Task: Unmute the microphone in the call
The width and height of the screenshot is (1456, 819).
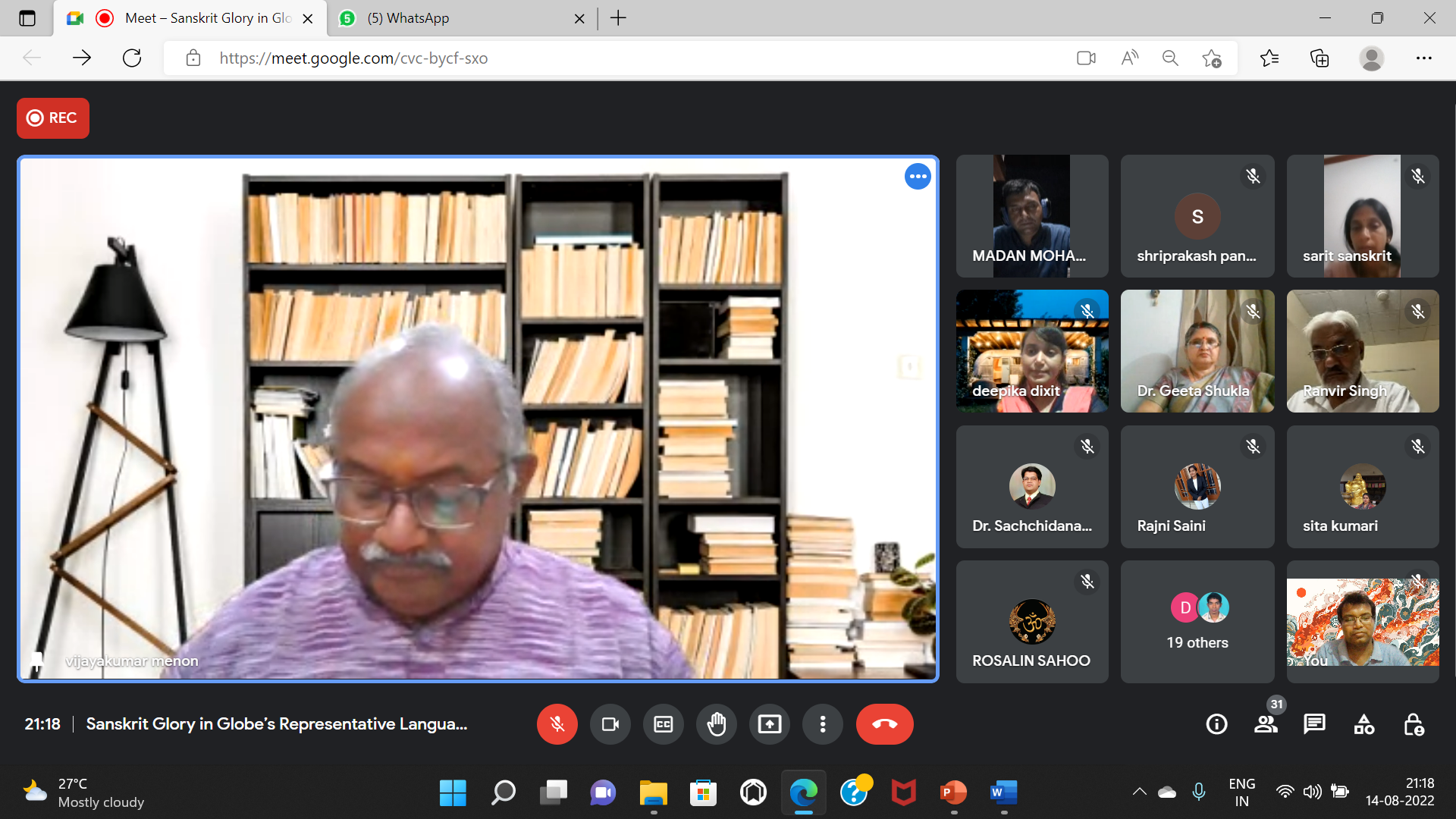Action: click(x=557, y=724)
